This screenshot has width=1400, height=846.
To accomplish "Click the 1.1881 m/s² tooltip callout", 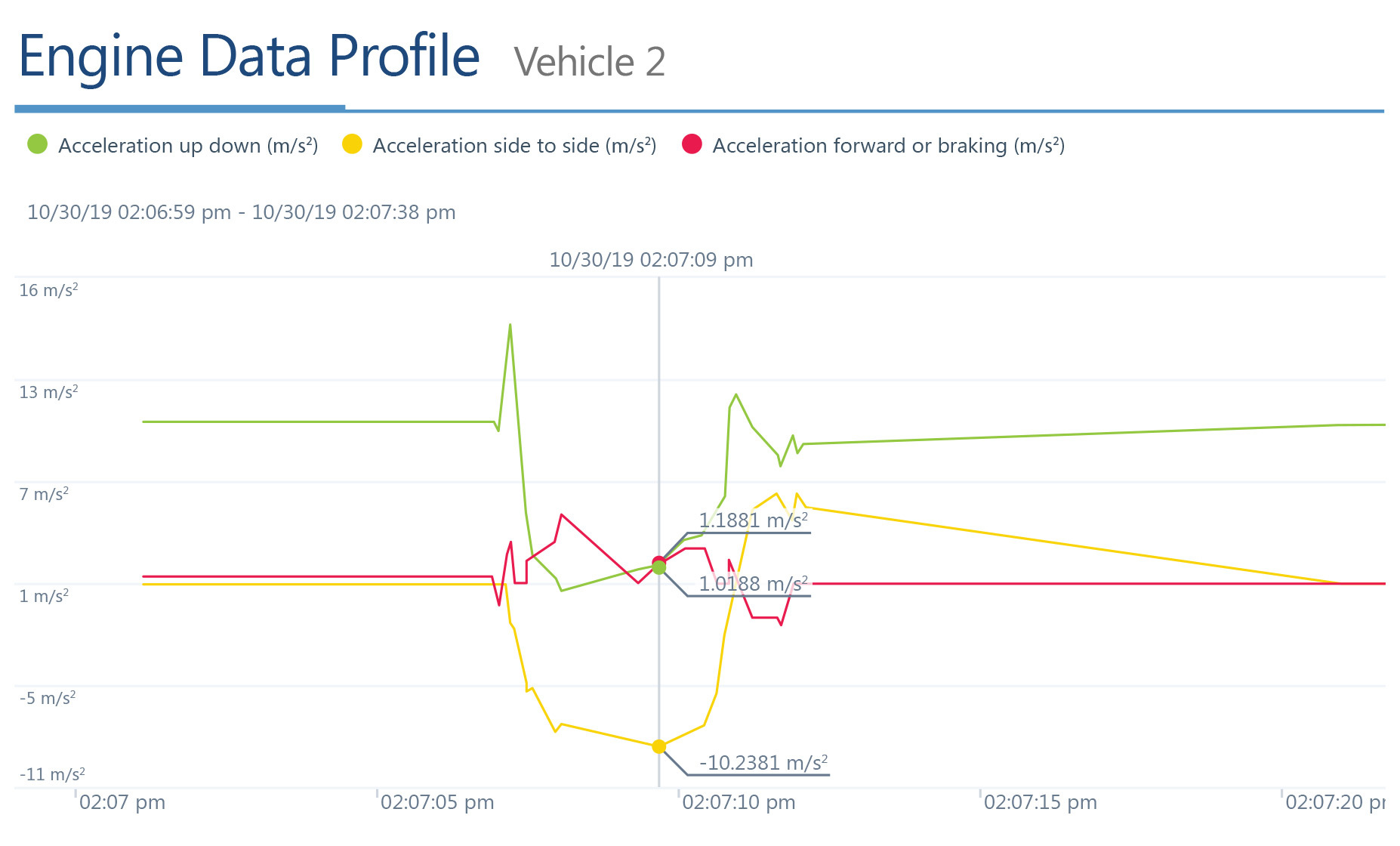I will coord(753,520).
